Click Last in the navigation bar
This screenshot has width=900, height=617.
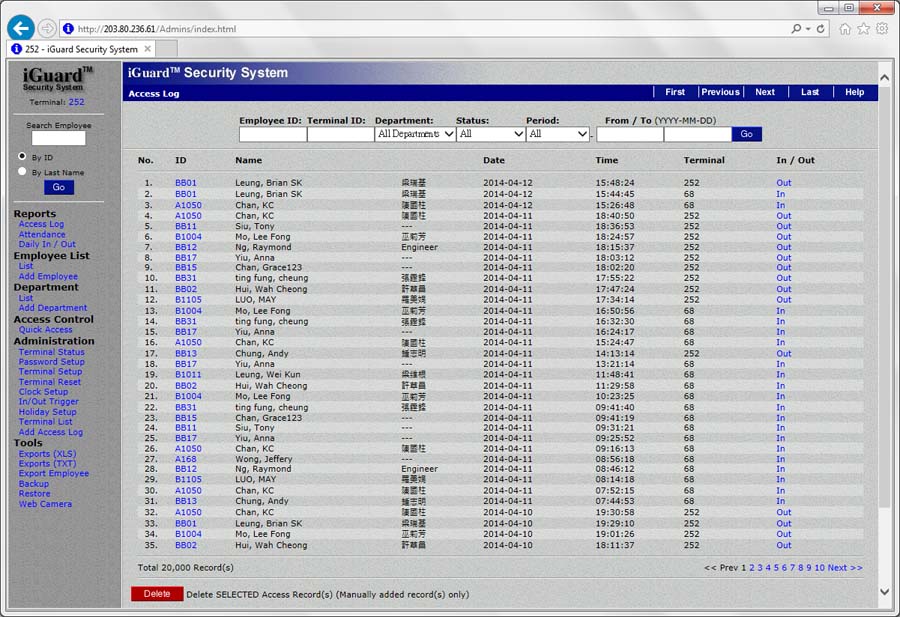pyautogui.click(x=810, y=92)
